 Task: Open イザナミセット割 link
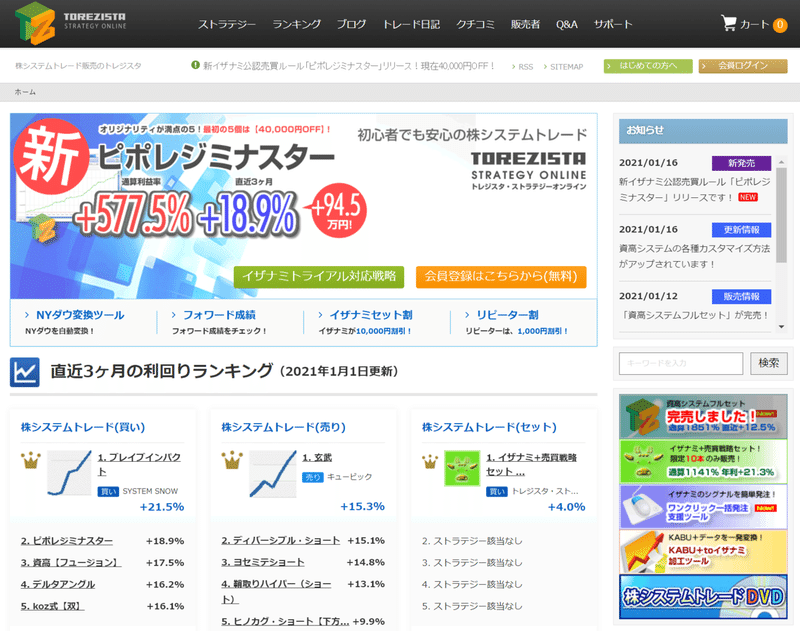(371, 315)
